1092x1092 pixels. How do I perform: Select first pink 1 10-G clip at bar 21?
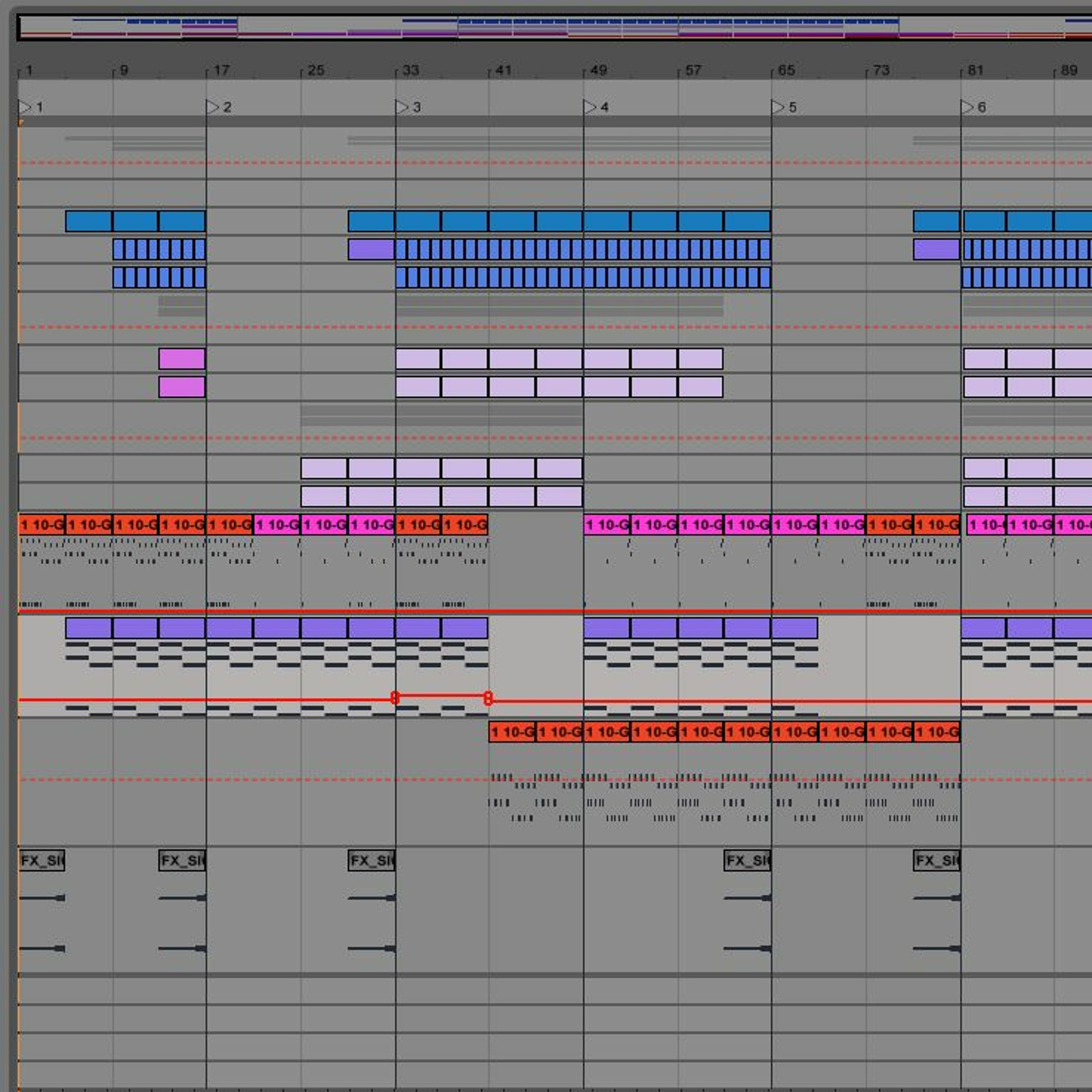point(277,525)
